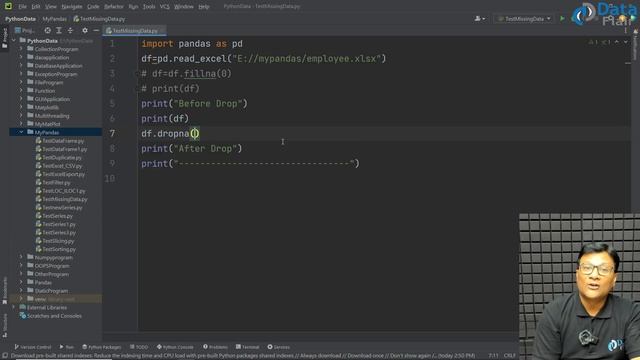Click inside dropna parentheses on line 7
This screenshot has width=640, height=360.
[x=195, y=133]
